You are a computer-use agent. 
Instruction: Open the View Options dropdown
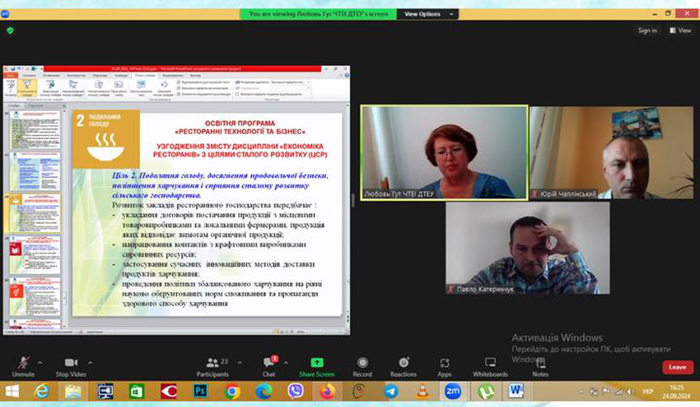tap(424, 15)
